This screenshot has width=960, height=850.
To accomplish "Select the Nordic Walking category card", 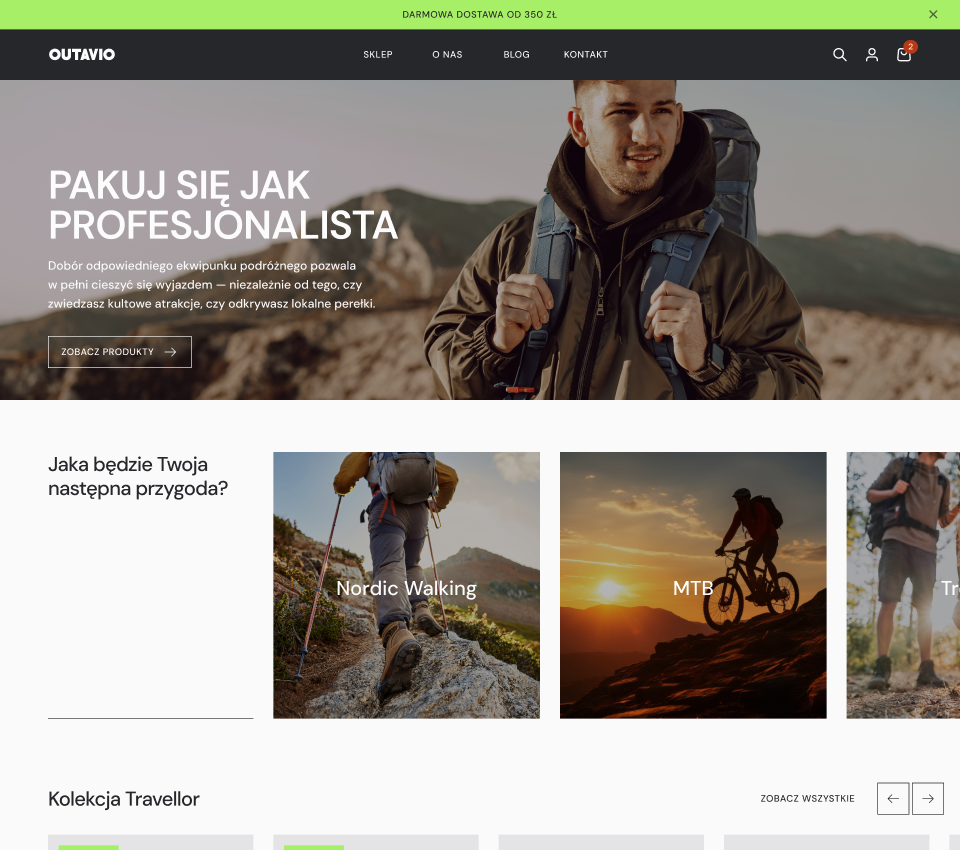I will click(406, 585).
